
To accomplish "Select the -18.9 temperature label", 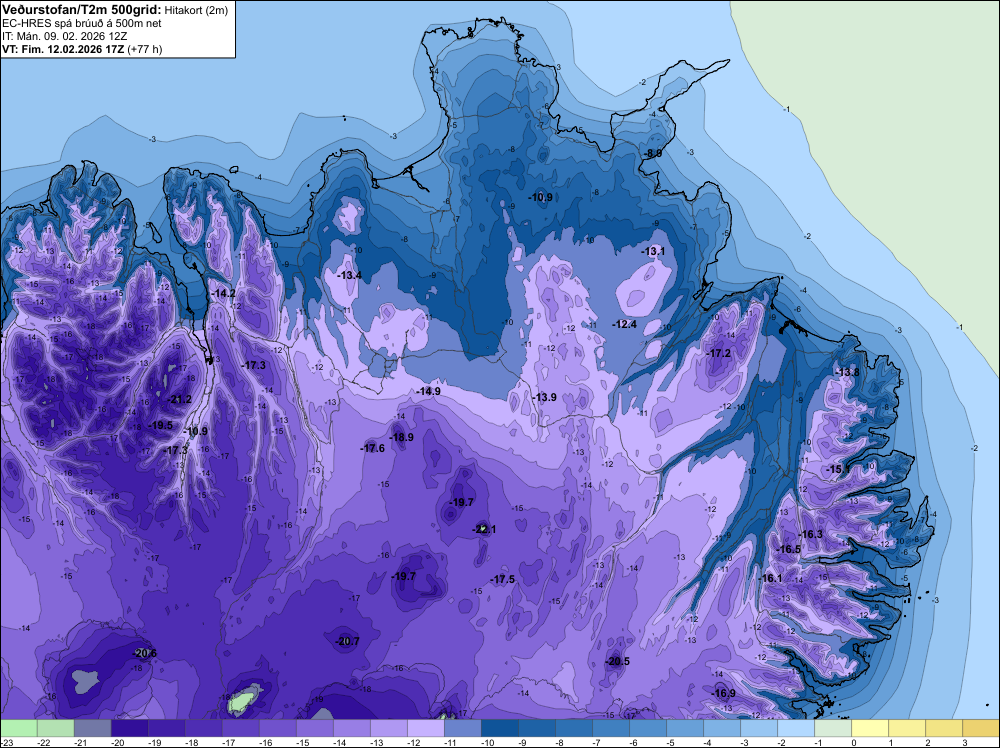I will pyautogui.click(x=401, y=437).
